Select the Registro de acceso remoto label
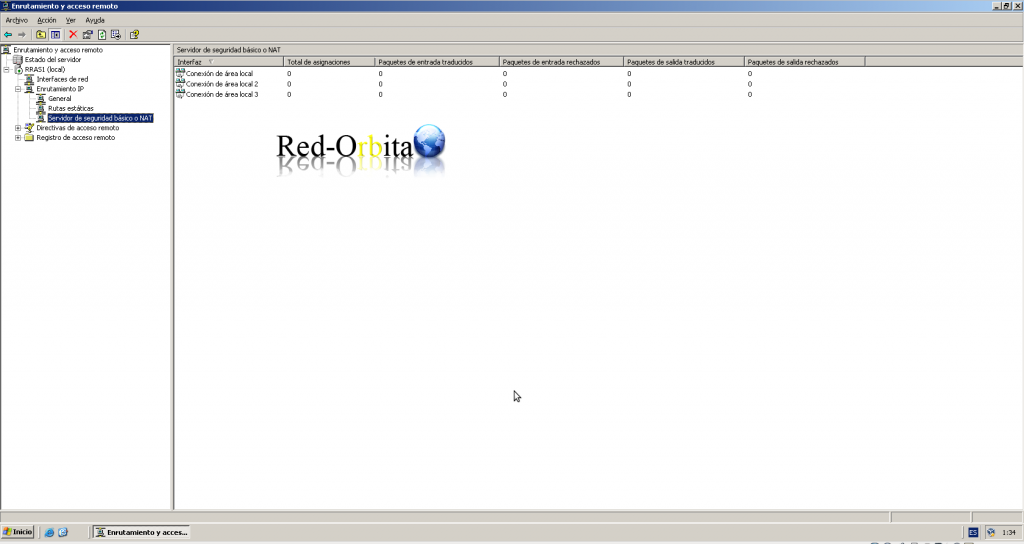This screenshot has width=1024, height=544. point(76,138)
